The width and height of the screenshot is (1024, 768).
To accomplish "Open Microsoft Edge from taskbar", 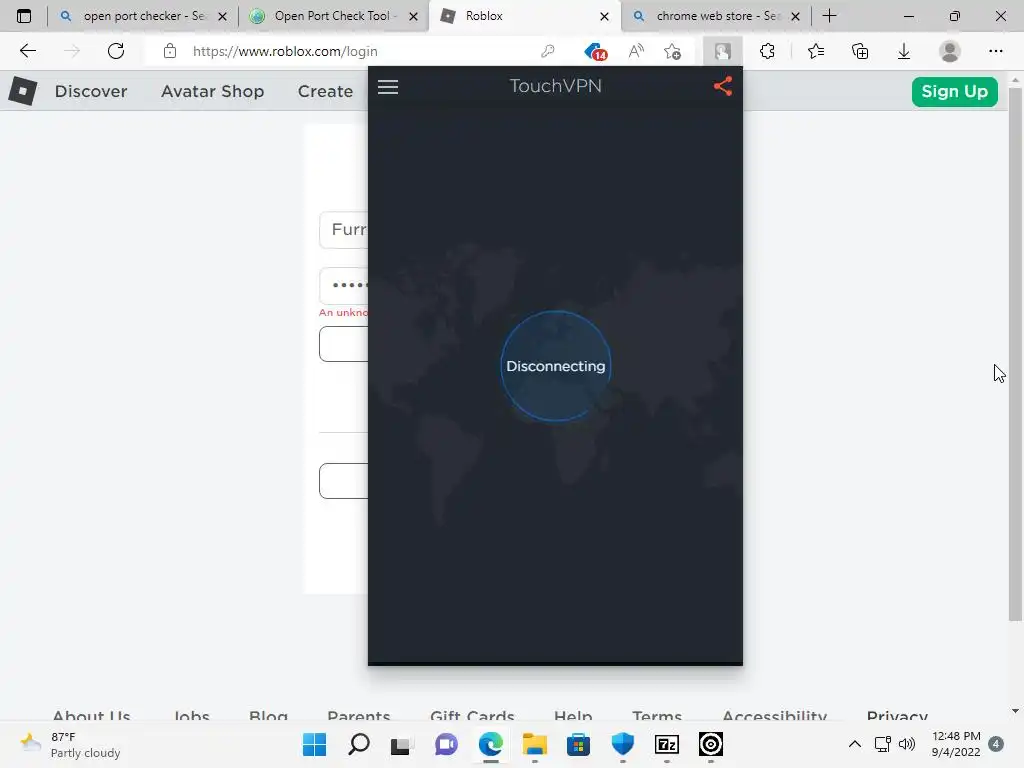I will [490, 744].
